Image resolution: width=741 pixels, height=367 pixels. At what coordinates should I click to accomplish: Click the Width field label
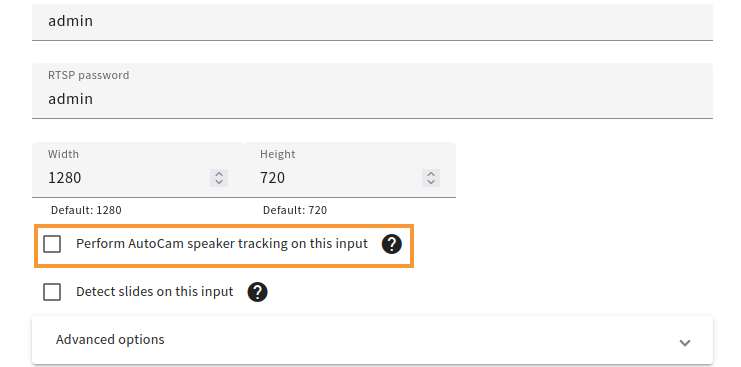(x=63, y=154)
